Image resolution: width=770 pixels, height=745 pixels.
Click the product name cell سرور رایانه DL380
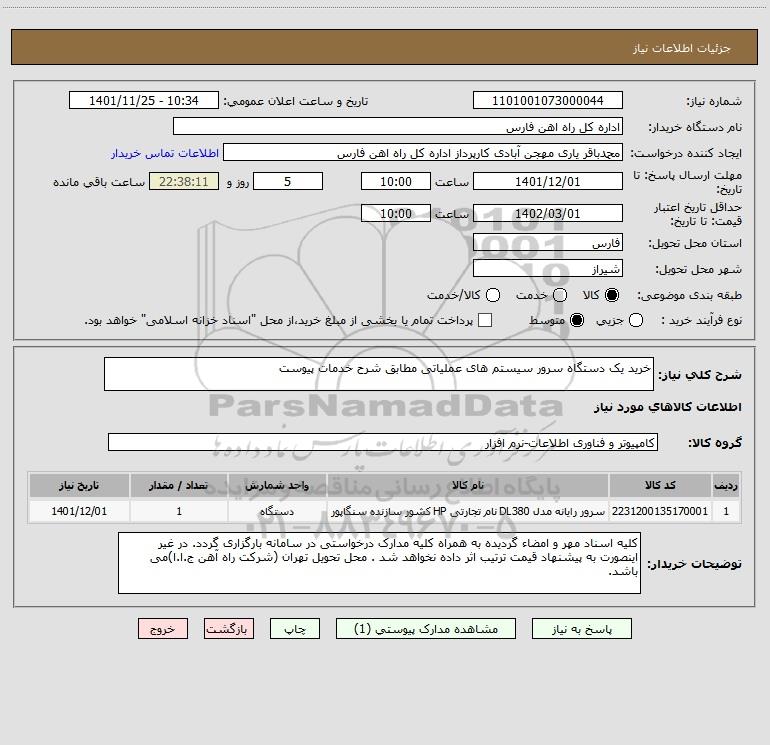468,511
